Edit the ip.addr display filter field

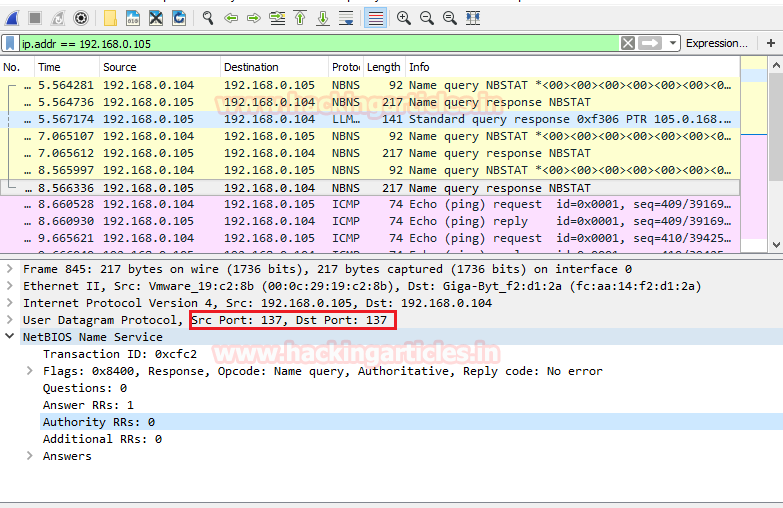[x=320, y=43]
